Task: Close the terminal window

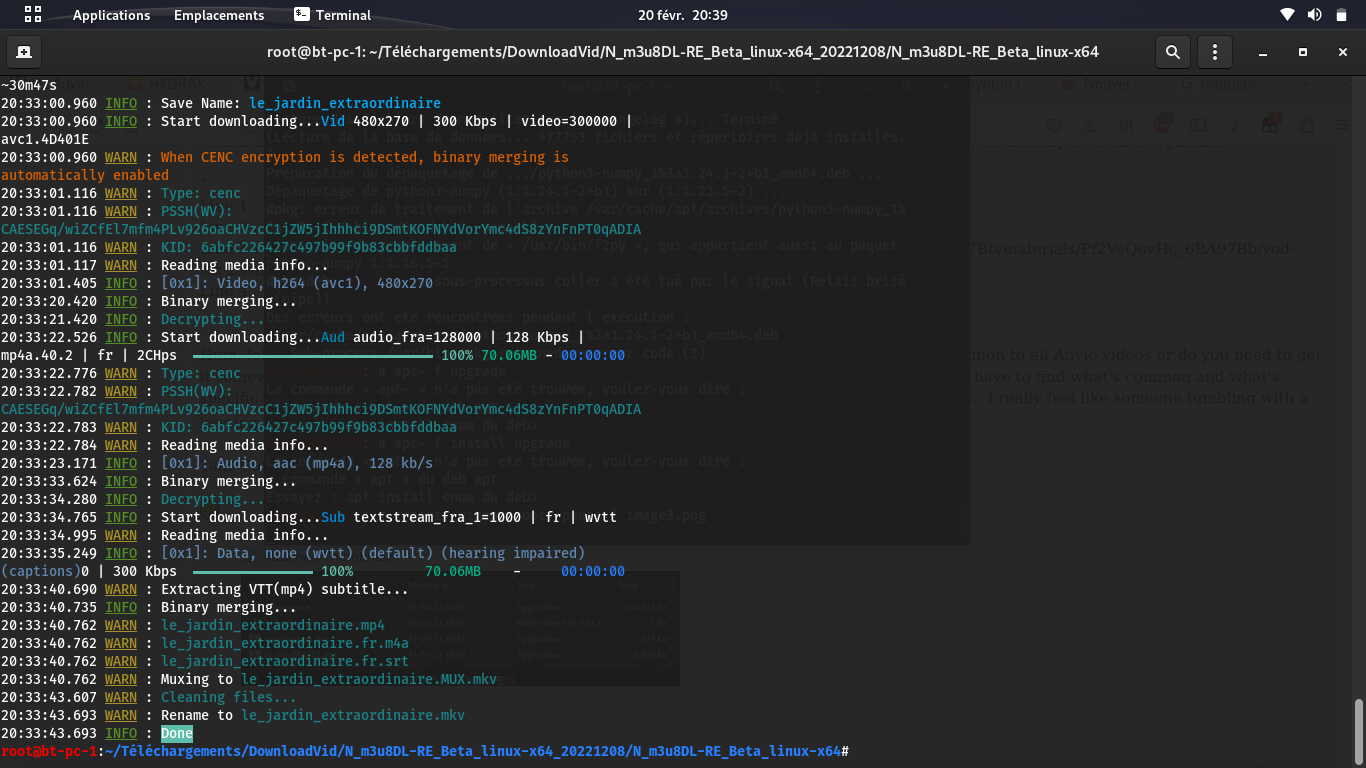Action: coord(1340,52)
